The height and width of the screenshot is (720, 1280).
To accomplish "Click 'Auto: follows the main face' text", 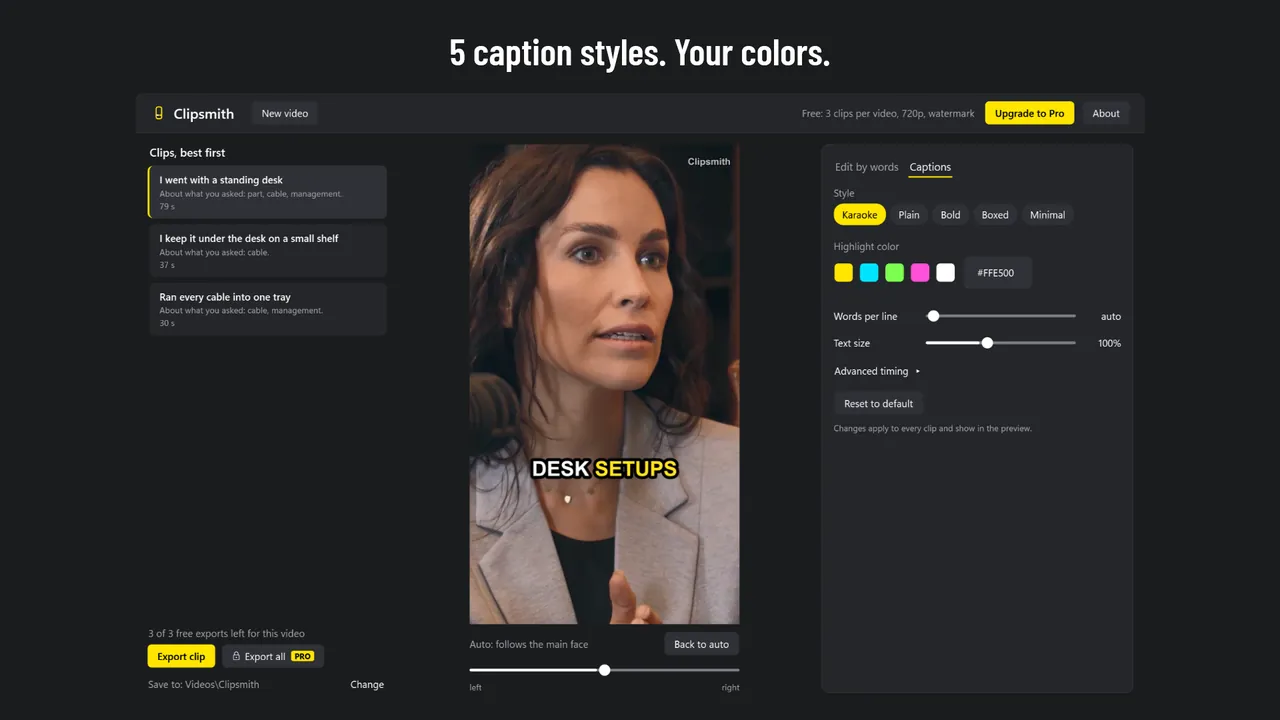I will pyautogui.click(x=529, y=645).
